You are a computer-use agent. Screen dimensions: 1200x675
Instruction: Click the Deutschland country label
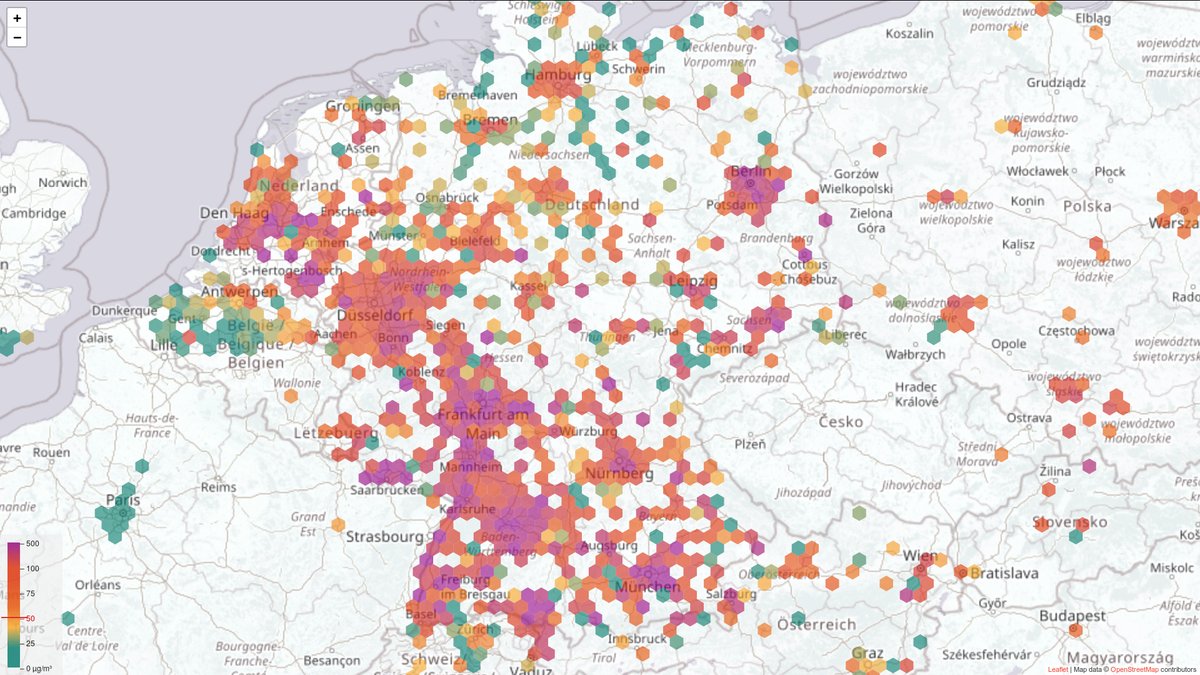[x=593, y=204]
